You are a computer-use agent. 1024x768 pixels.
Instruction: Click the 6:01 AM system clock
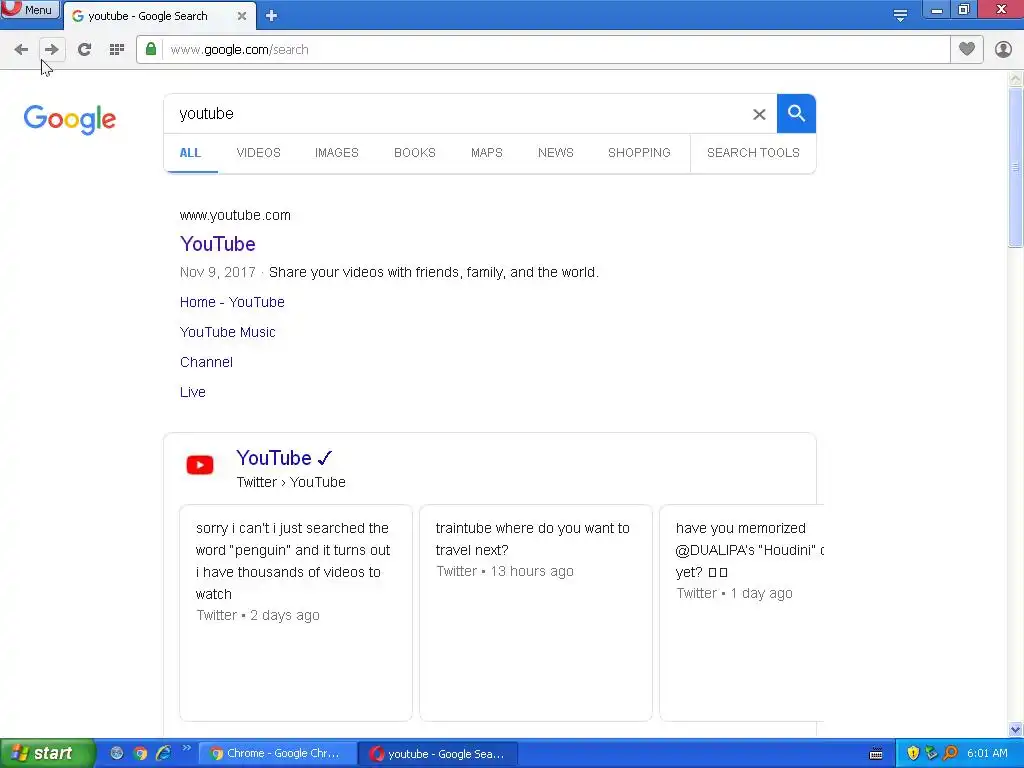point(987,754)
